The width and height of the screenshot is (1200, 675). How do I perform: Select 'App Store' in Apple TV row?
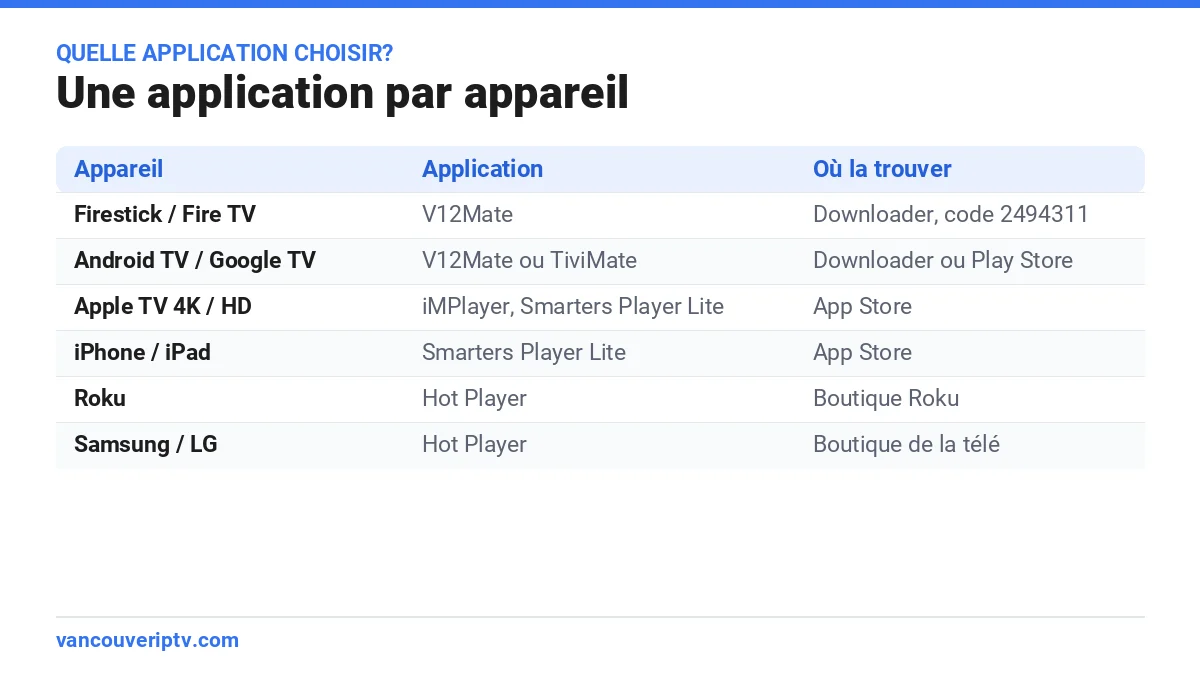862,306
